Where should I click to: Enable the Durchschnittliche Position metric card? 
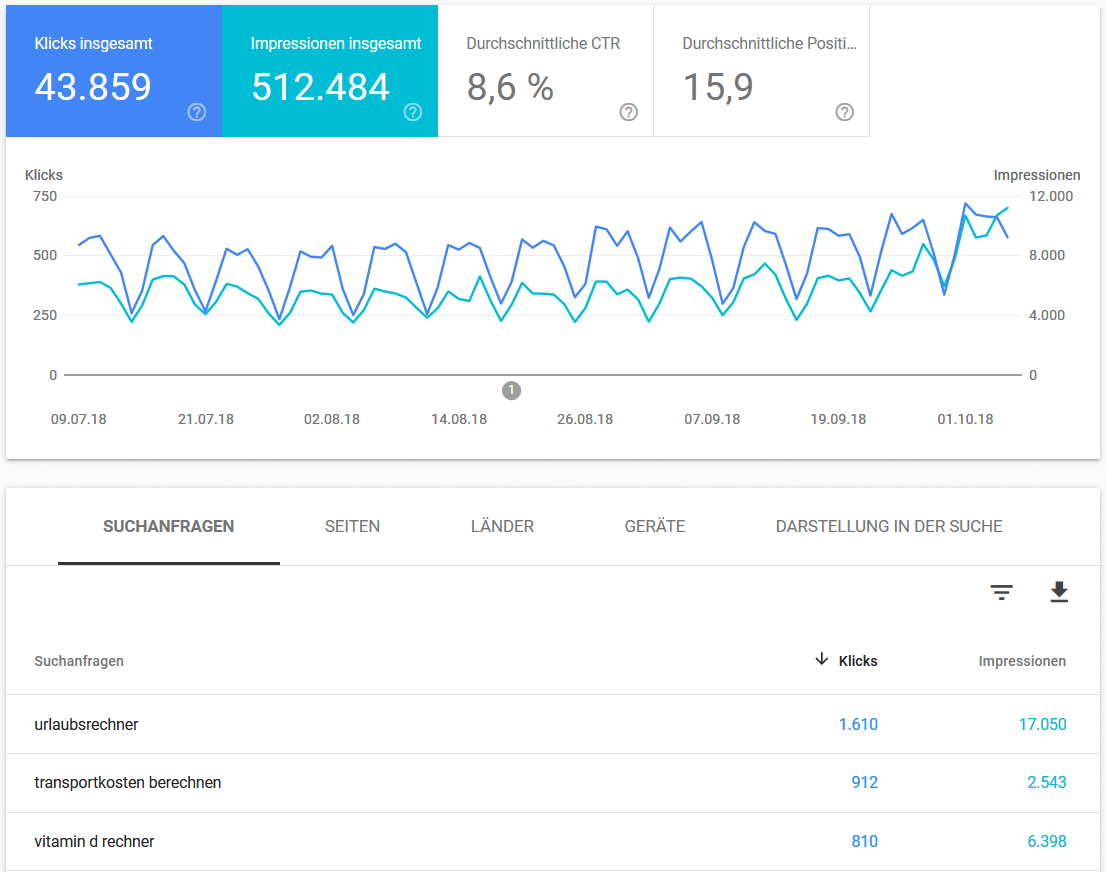pyautogui.click(x=761, y=71)
